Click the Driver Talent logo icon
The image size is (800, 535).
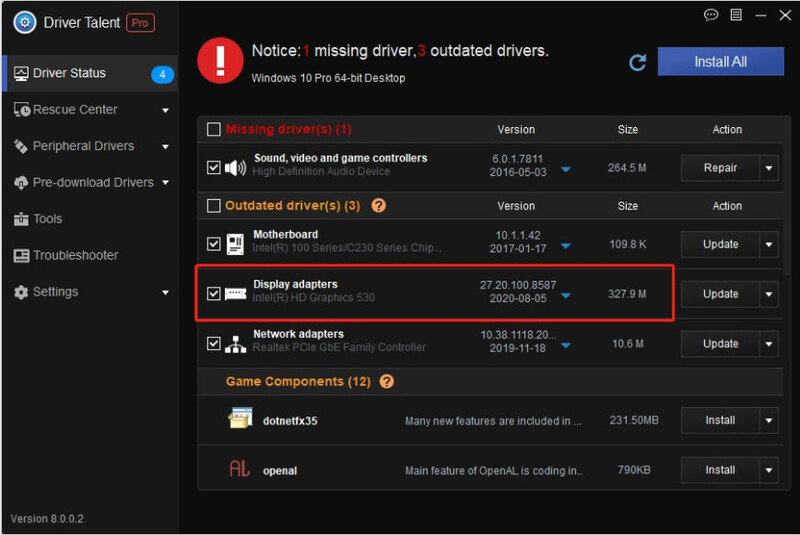24,22
